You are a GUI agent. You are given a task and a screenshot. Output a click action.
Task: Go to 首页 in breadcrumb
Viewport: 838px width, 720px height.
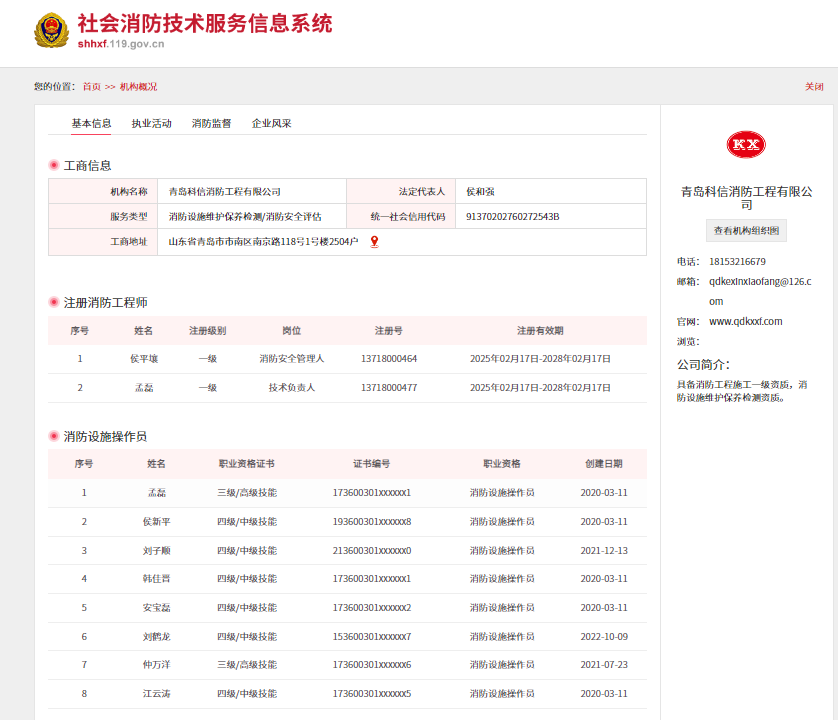click(91, 87)
